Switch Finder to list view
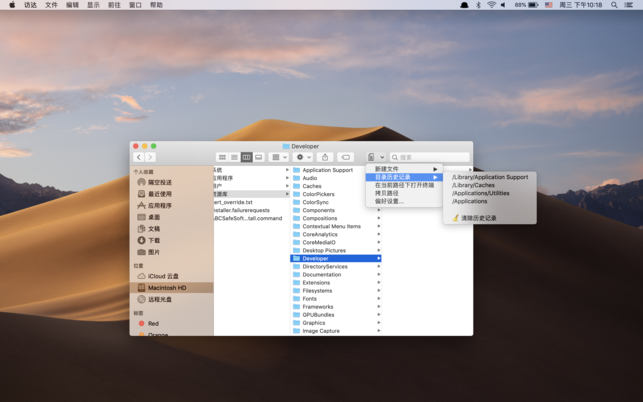The height and width of the screenshot is (402, 643). [x=234, y=157]
